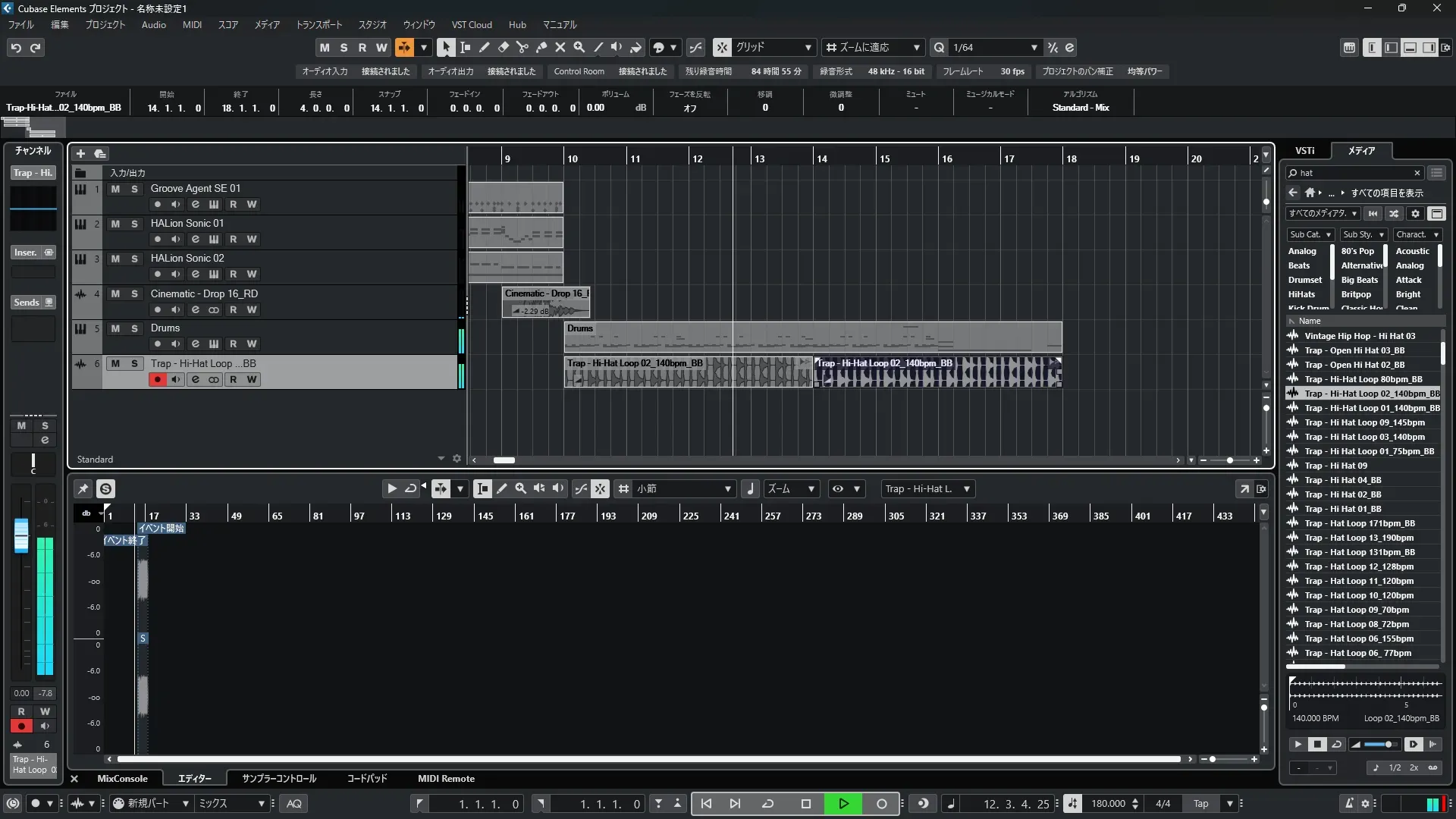Select the Scissors split tool

522,47
